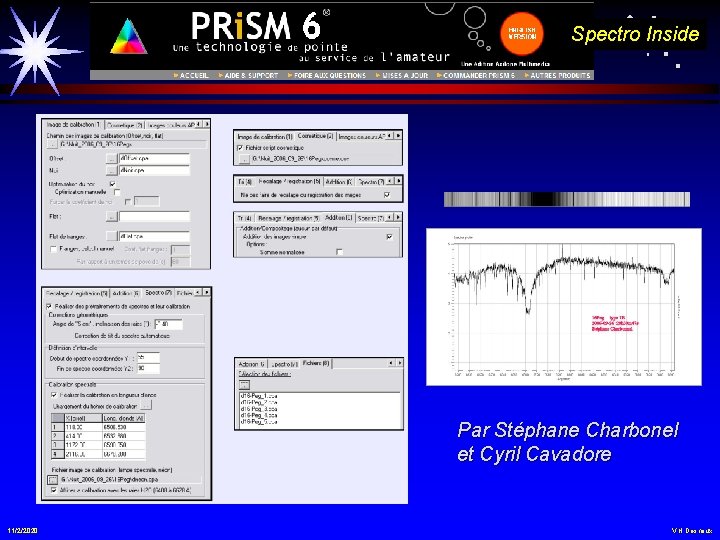Open the COMMANDER PRISM 6 link
This screenshot has width=720, height=540.
point(476,75)
